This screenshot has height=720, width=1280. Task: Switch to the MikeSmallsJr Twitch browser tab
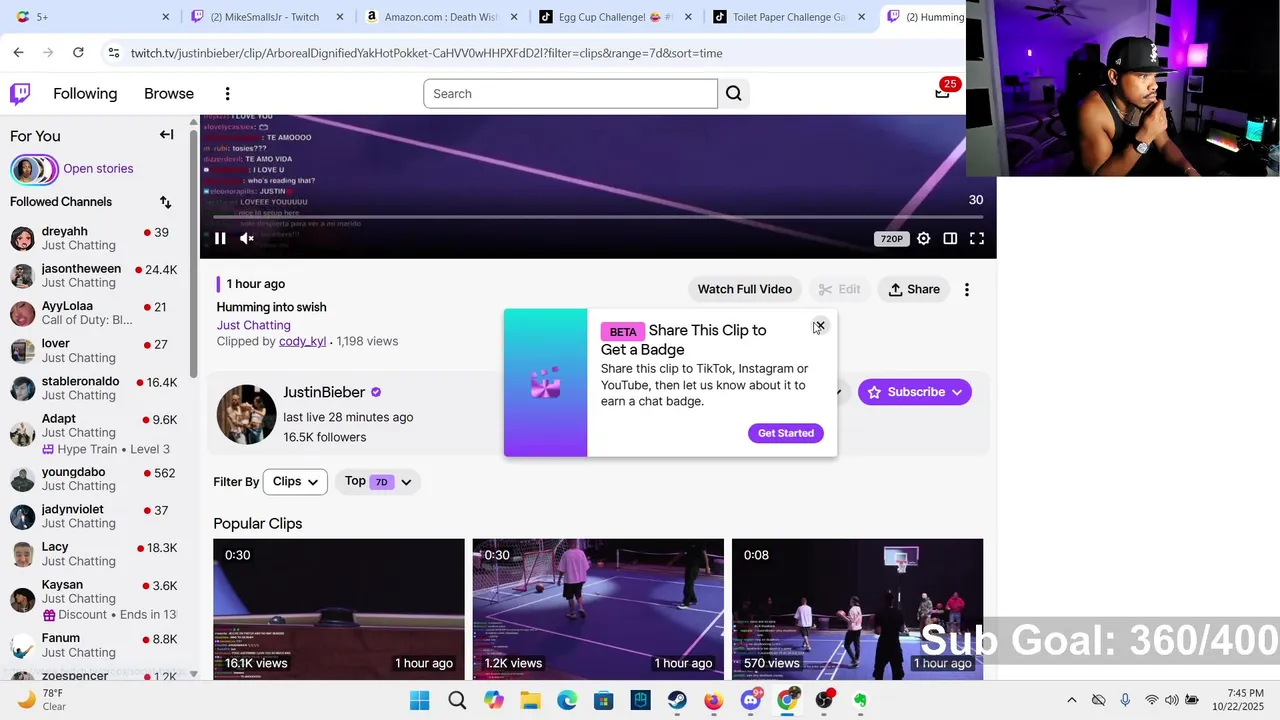pos(268,17)
